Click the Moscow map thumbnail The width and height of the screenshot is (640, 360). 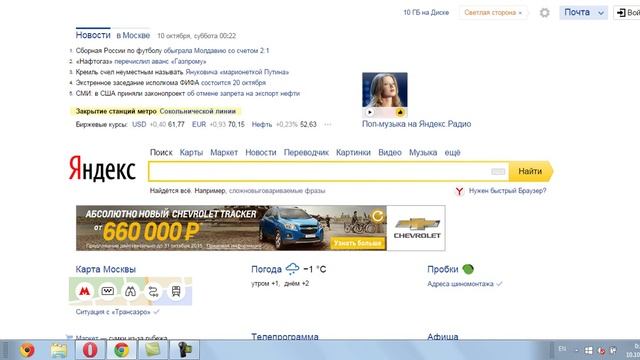tap(130, 291)
